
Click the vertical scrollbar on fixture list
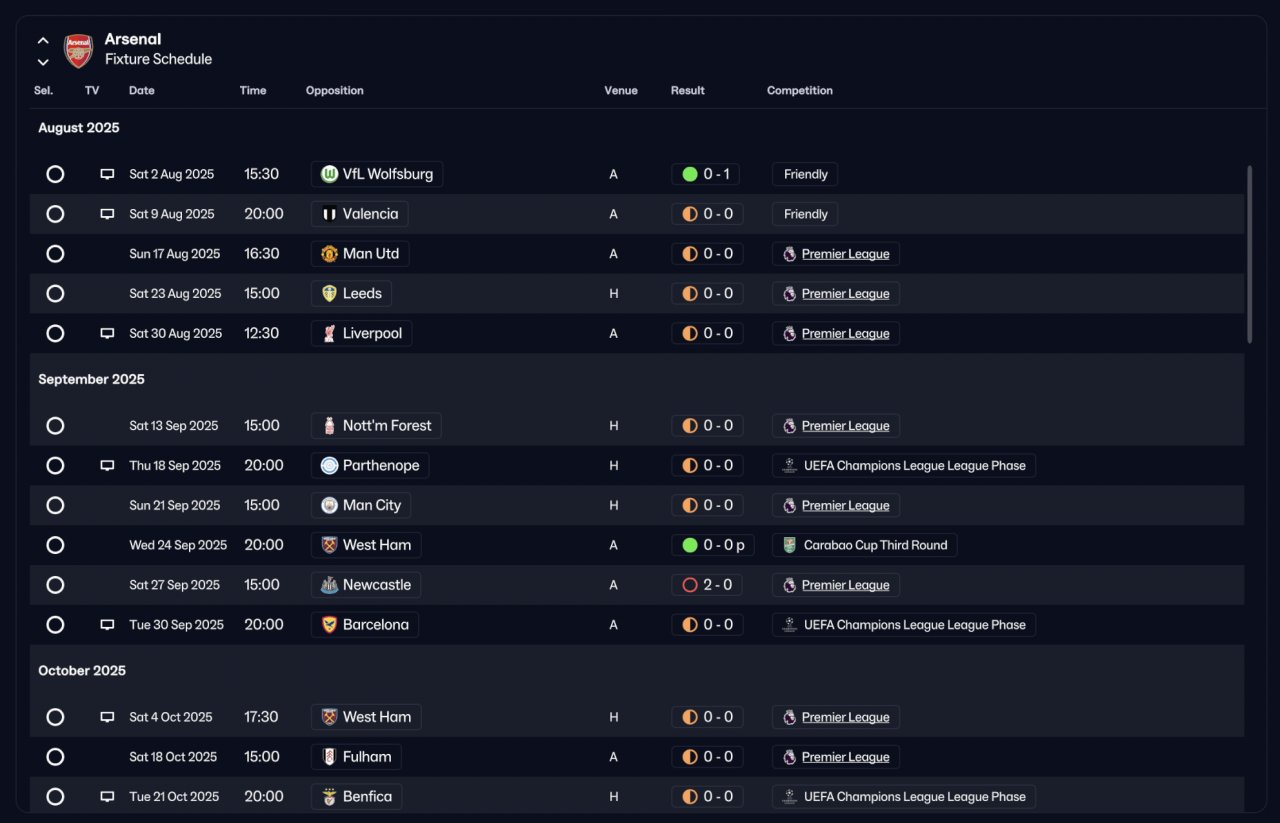[x=1249, y=255]
